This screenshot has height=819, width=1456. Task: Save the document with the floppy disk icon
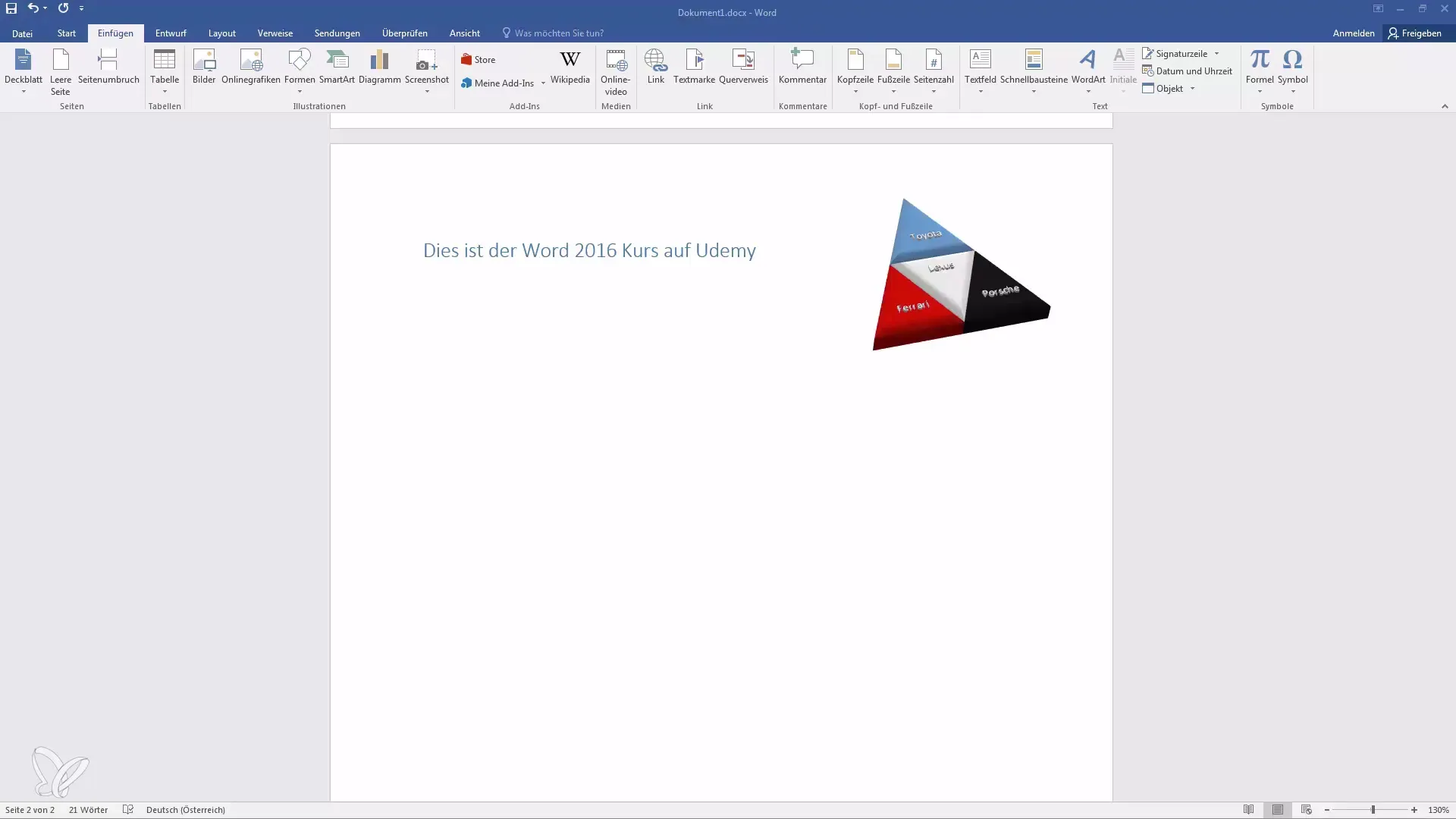[11, 8]
